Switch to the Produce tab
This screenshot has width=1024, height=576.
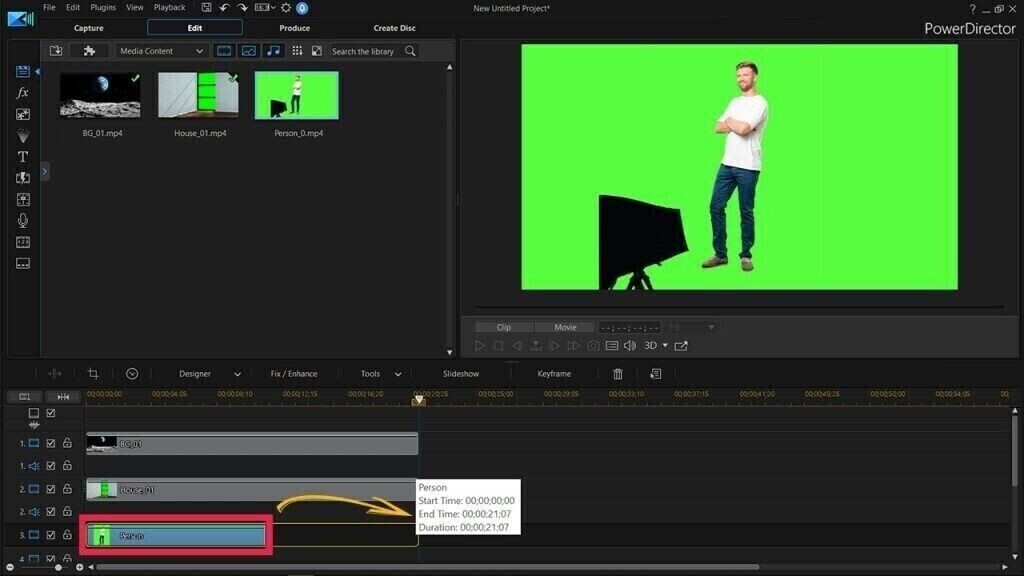pos(294,28)
